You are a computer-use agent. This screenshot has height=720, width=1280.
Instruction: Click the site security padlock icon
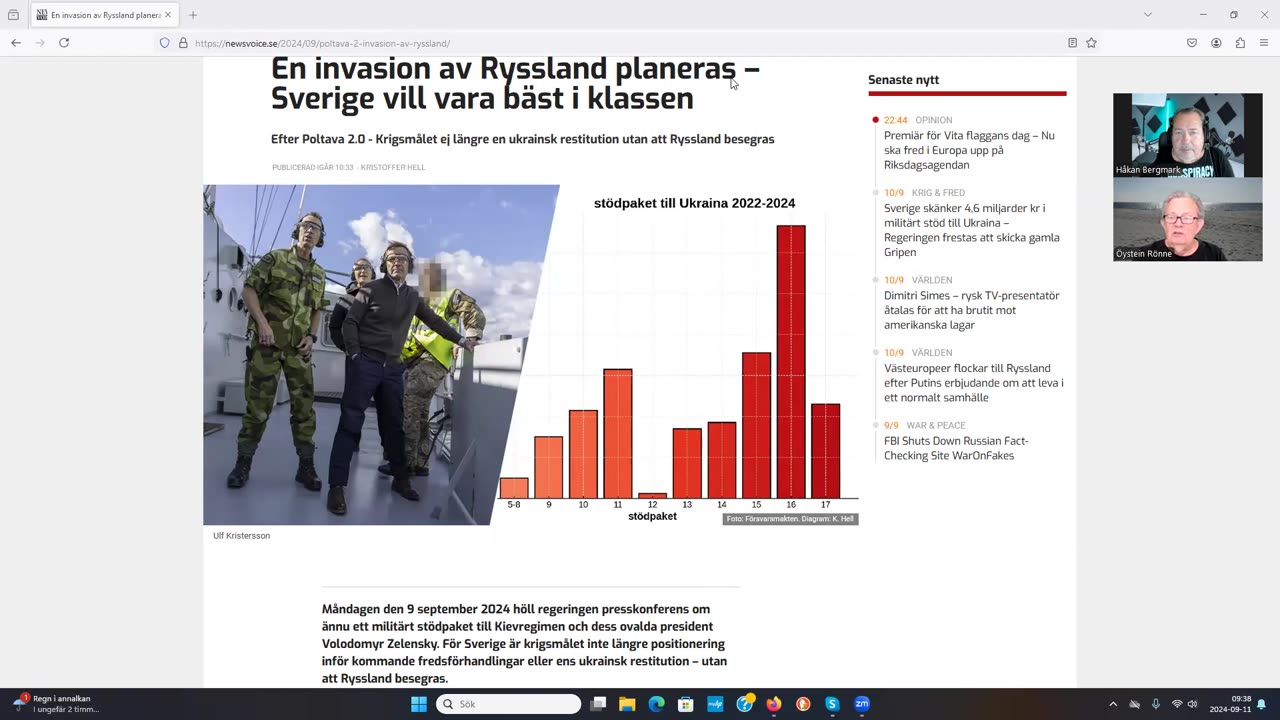[x=183, y=43]
